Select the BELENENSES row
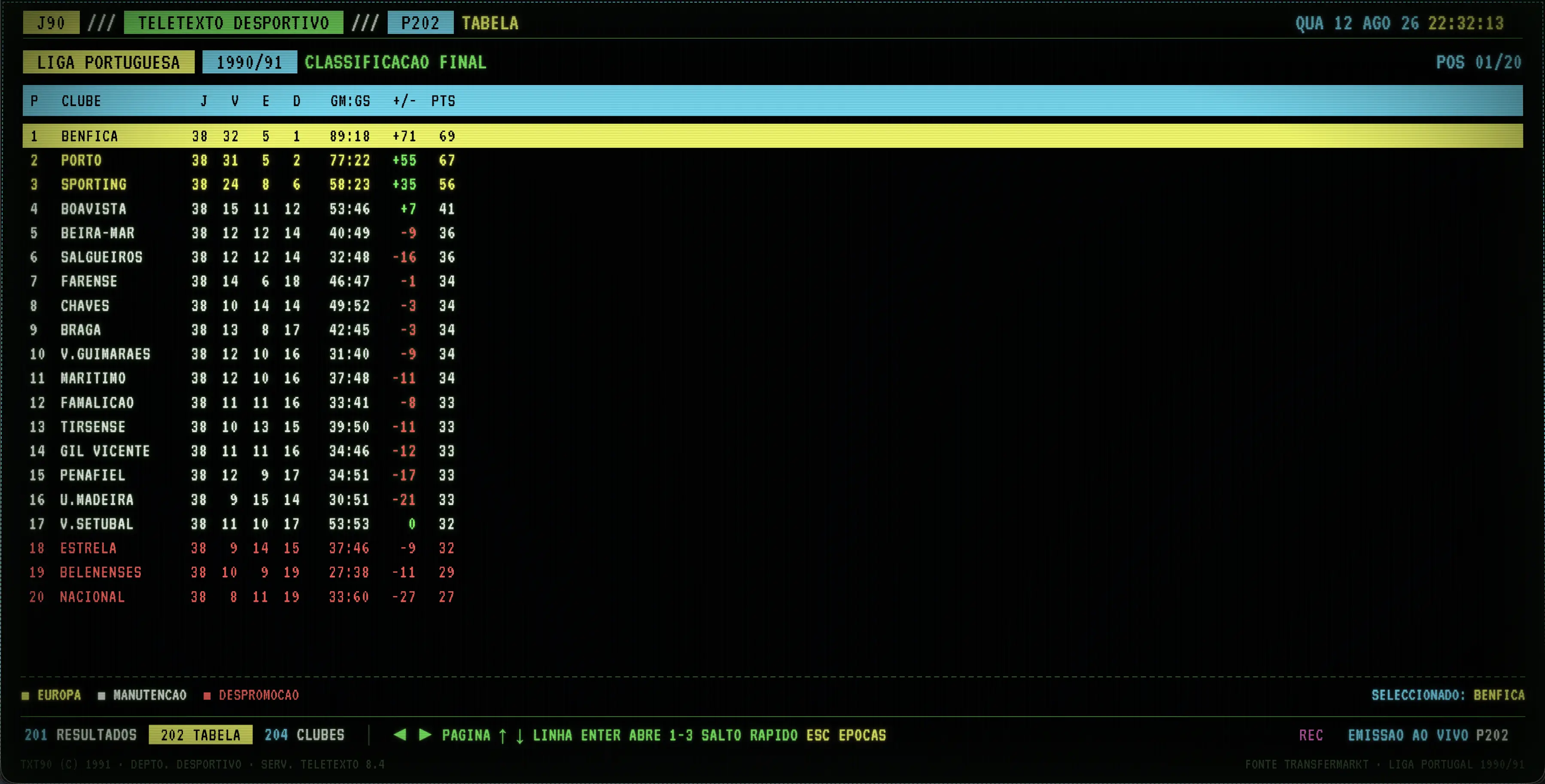Image resolution: width=1545 pixels, height=784 pixels. pyautogui.click(x=772, y=572)
